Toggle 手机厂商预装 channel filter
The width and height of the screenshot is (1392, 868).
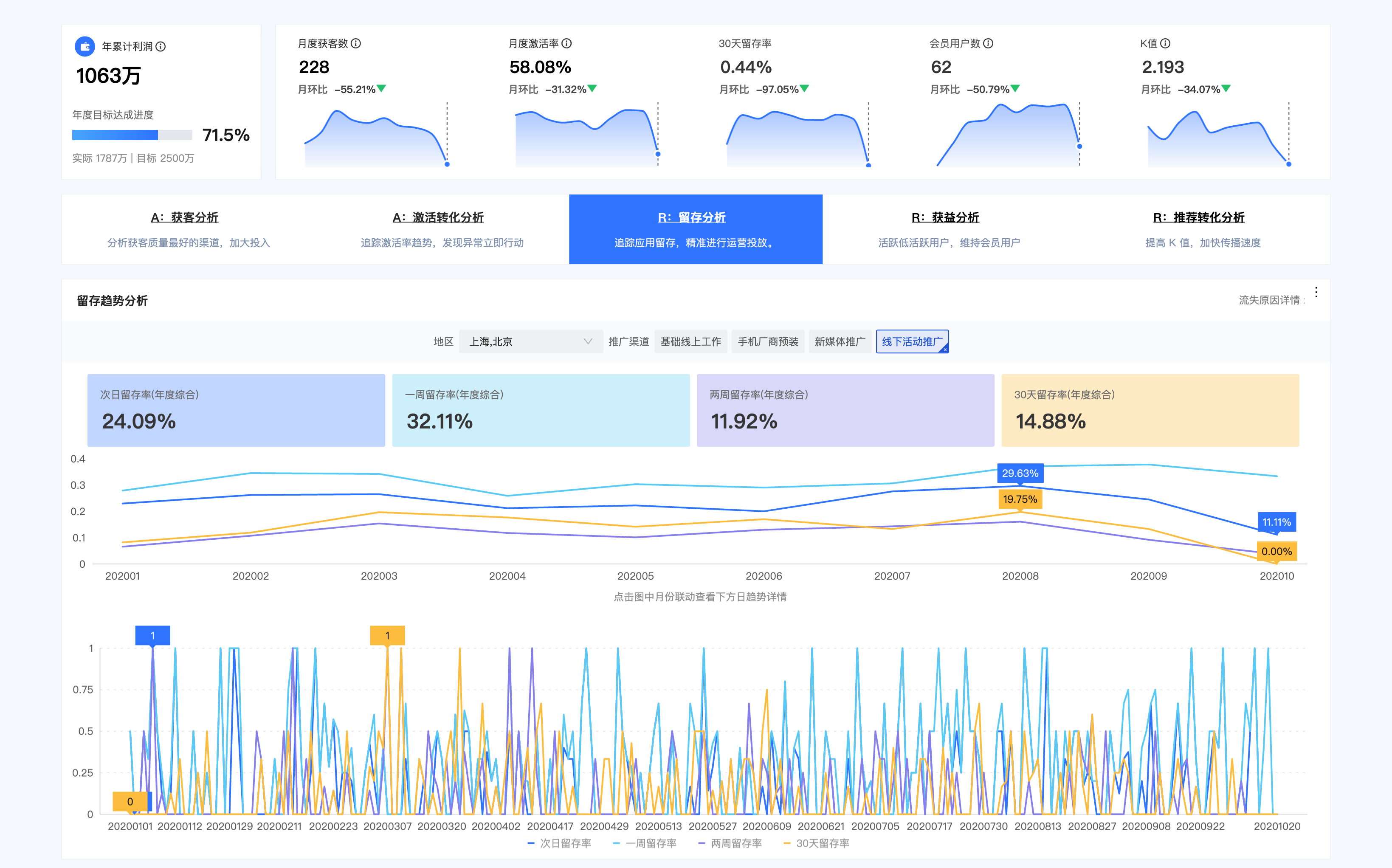tap(768, 341)
